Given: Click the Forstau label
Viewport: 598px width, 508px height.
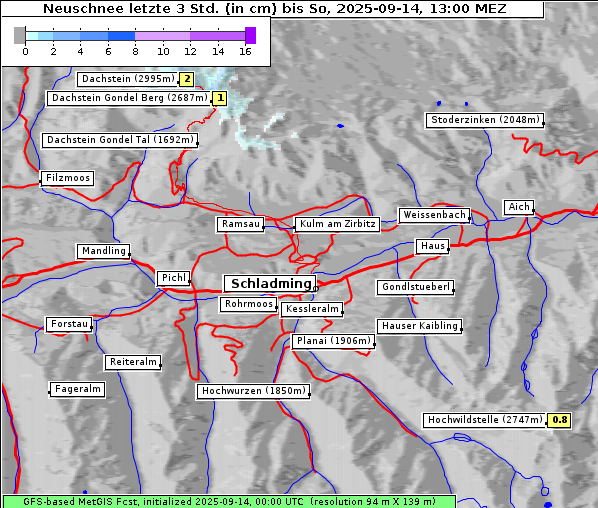Looking at the screenshot, I should [x=69, y=324].
